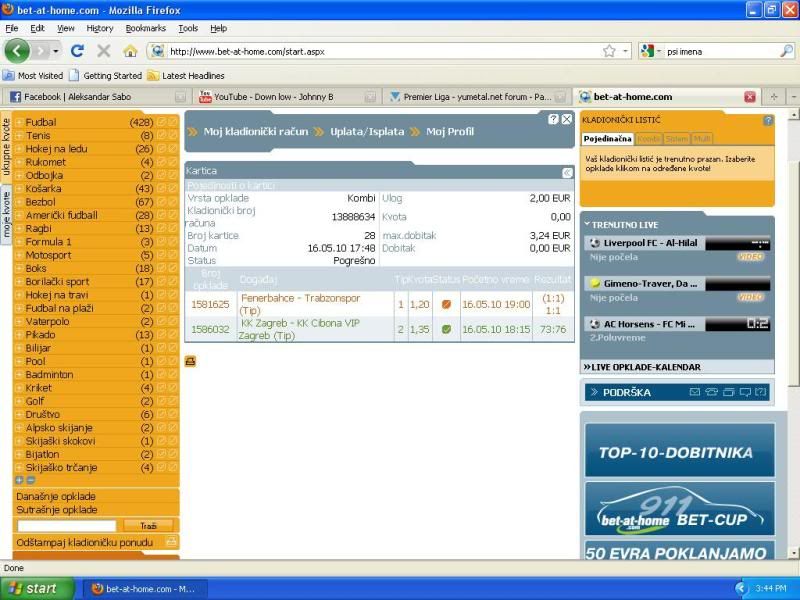Image resolution: width=800 pixels, height=600 pixels.
Task: Open the email support icon in Podrška bar
Action: (695, 393)
